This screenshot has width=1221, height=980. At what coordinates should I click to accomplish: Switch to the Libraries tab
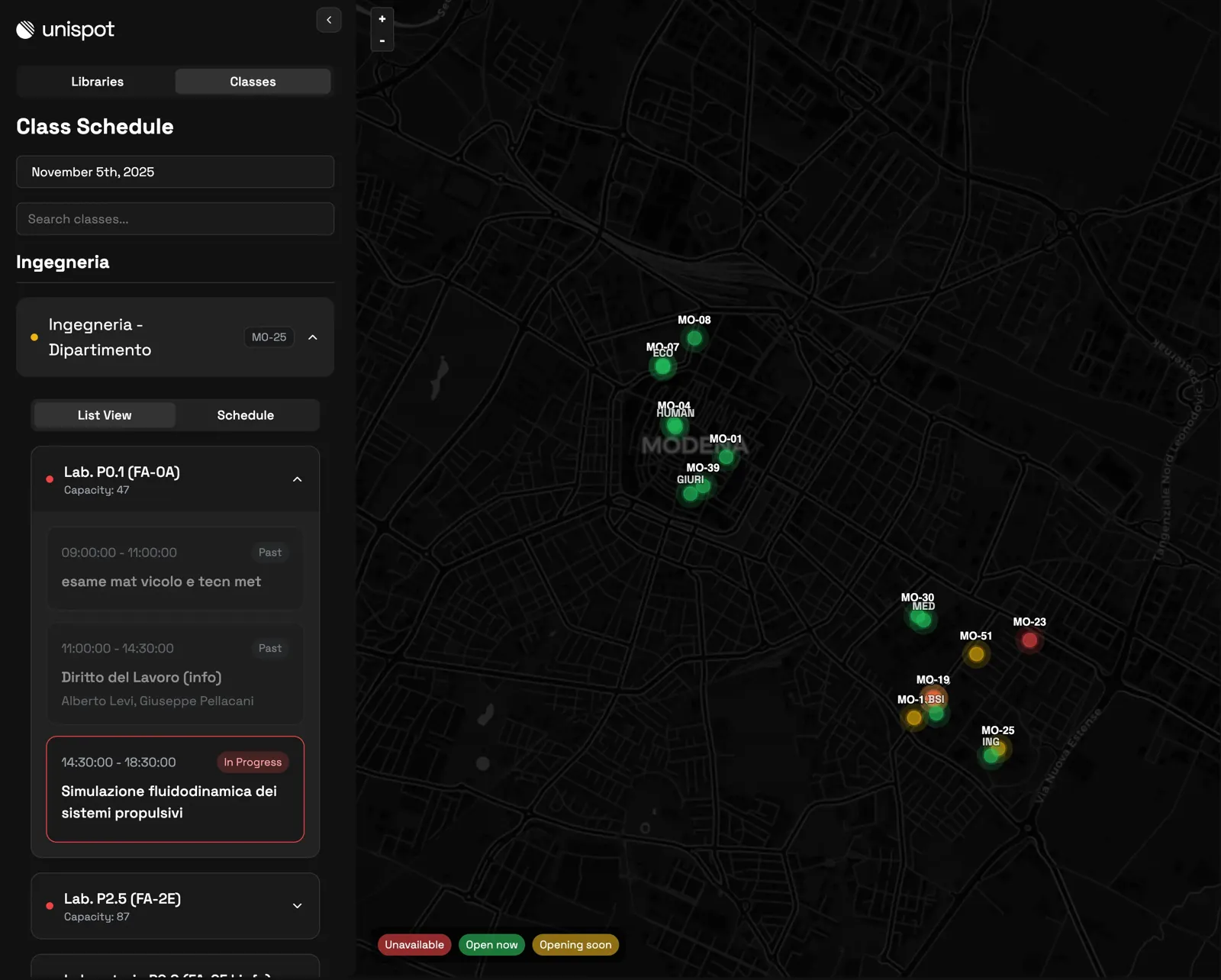point(97,82)
